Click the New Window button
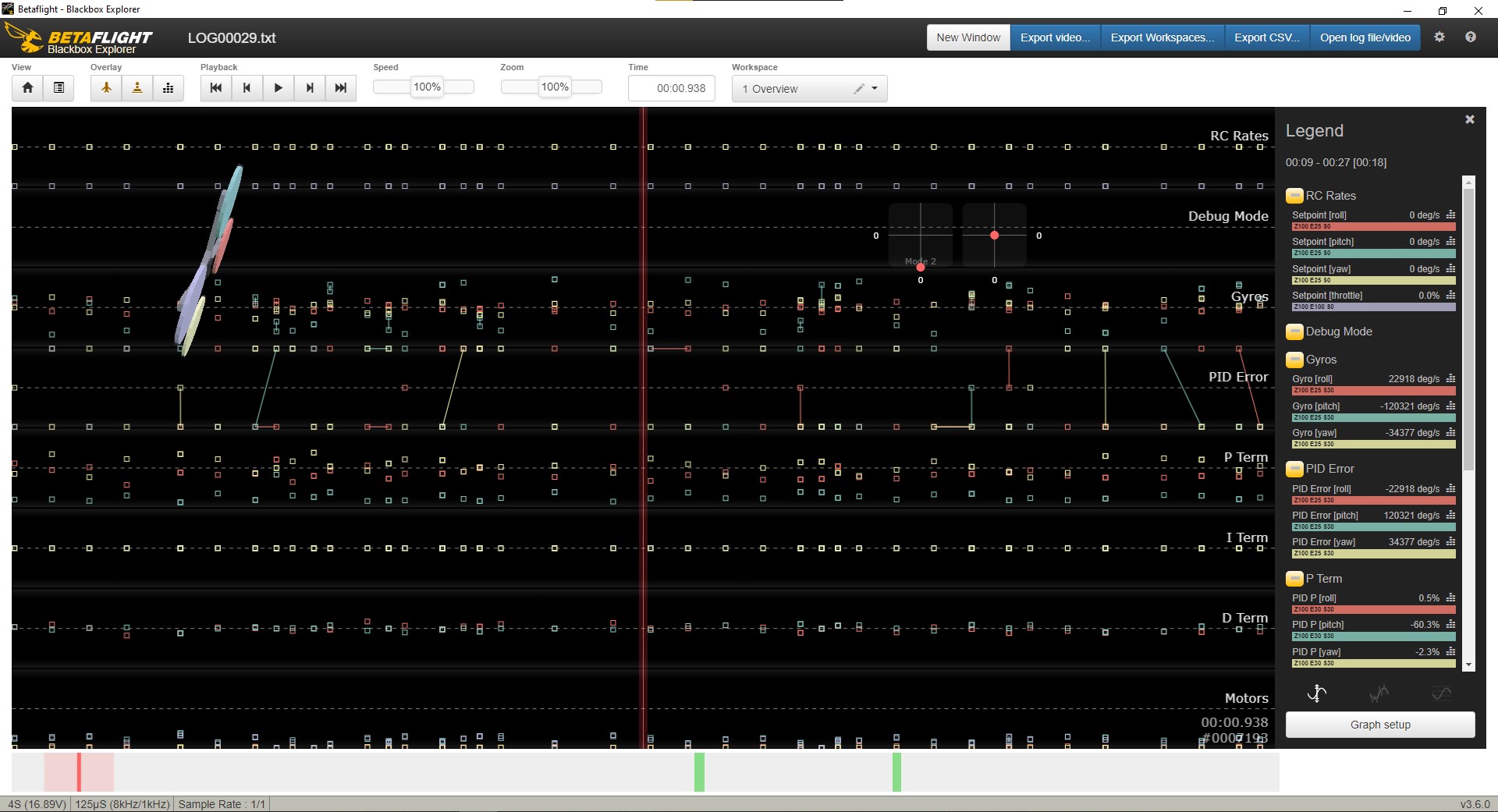 point(968,37)
